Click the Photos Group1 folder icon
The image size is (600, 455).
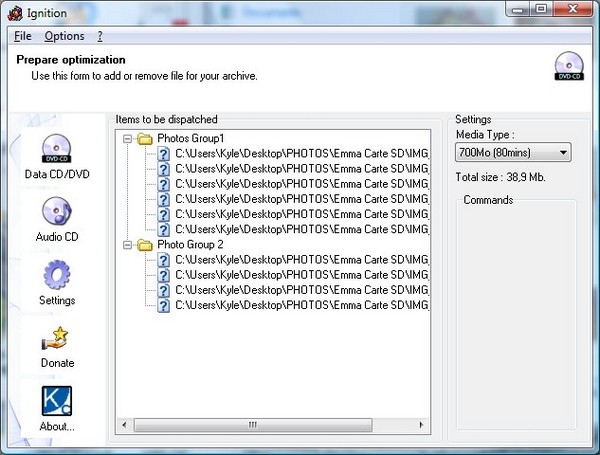(x=144, y=139)
